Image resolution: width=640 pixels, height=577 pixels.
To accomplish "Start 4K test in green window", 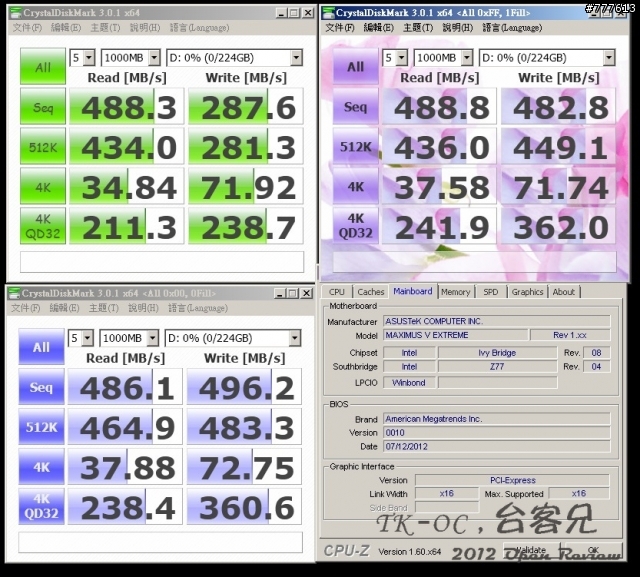I will pyautogui.click(x=43, y=186).
